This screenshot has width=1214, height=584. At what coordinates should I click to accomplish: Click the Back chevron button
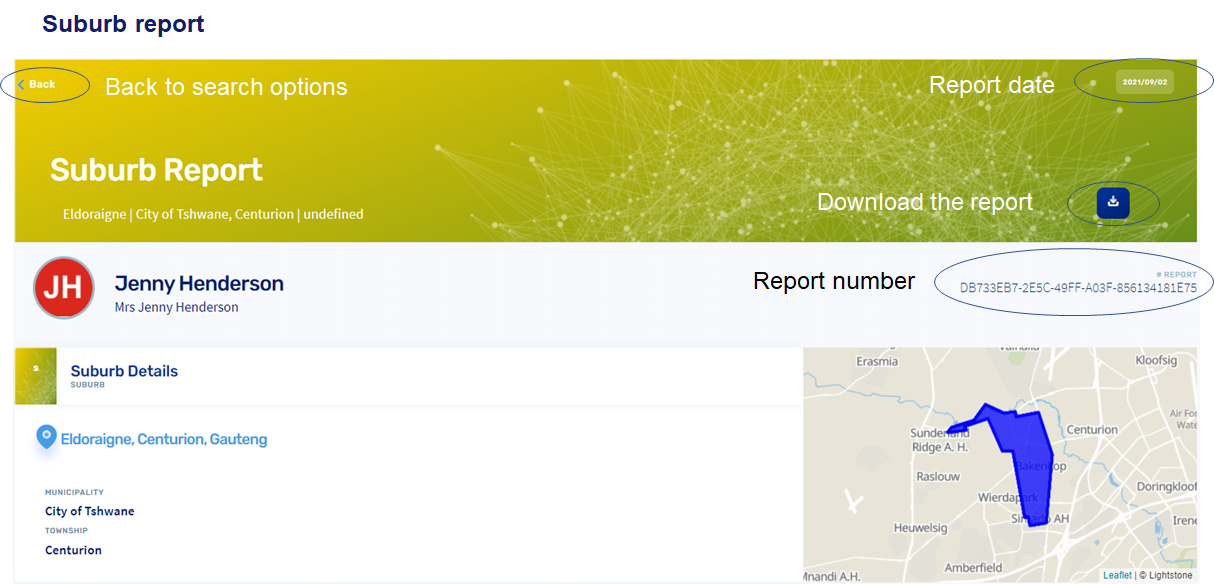tap(37, 85)
